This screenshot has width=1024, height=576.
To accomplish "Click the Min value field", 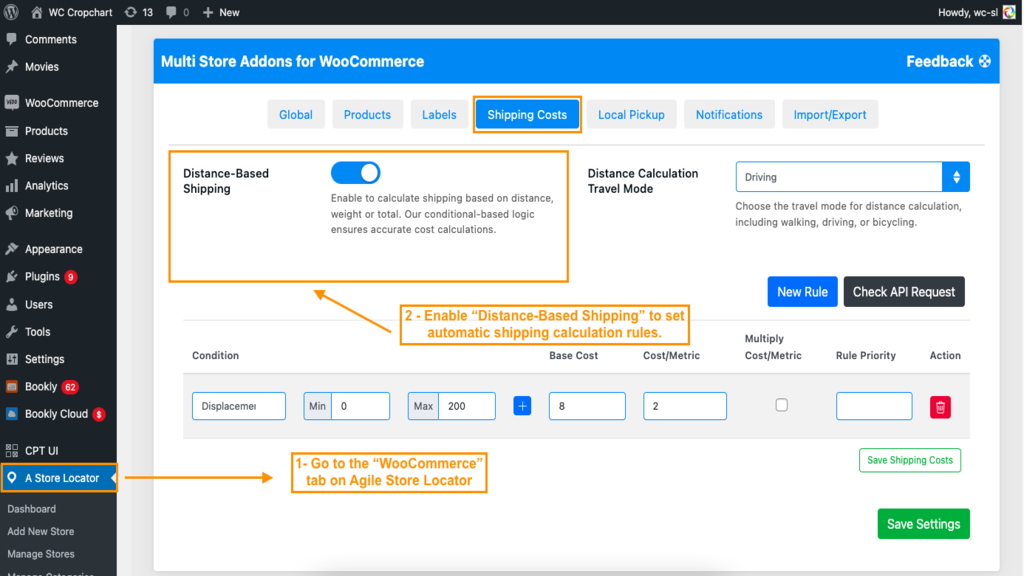I will click(360, 406).
